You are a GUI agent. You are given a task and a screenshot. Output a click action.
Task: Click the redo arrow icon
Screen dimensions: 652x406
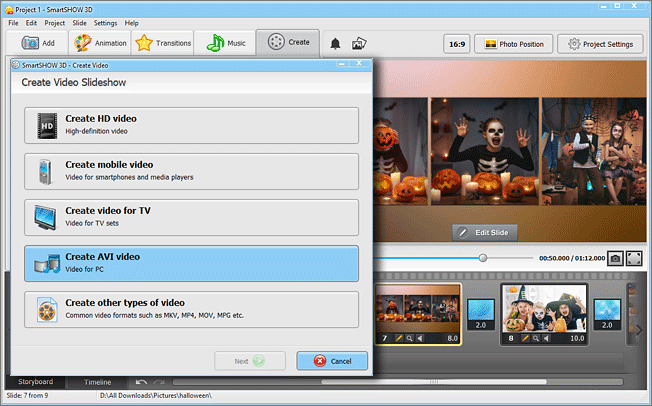pos(159,382)
